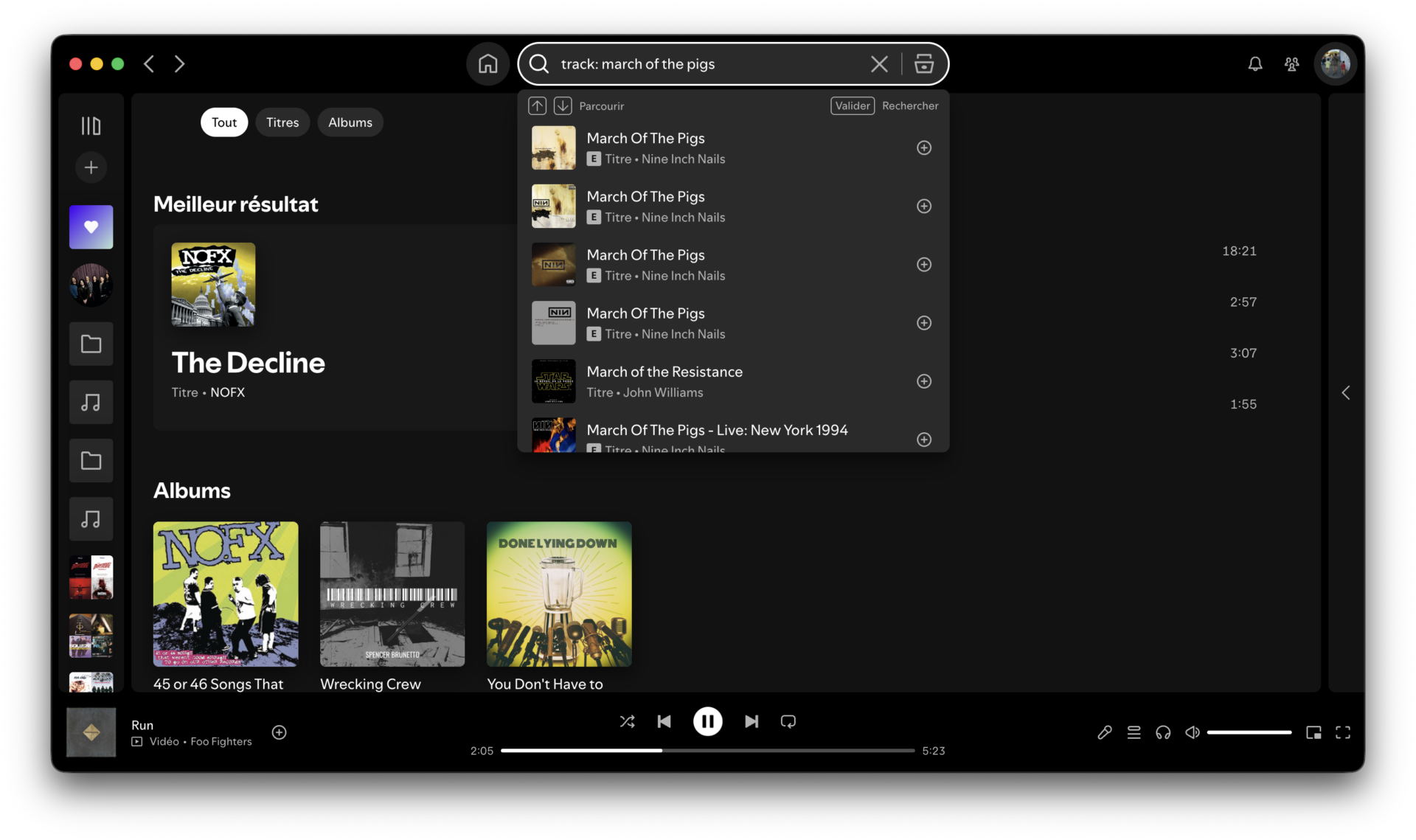
Task: Open You Don't Have to album cover
Action: click(559, 594)
